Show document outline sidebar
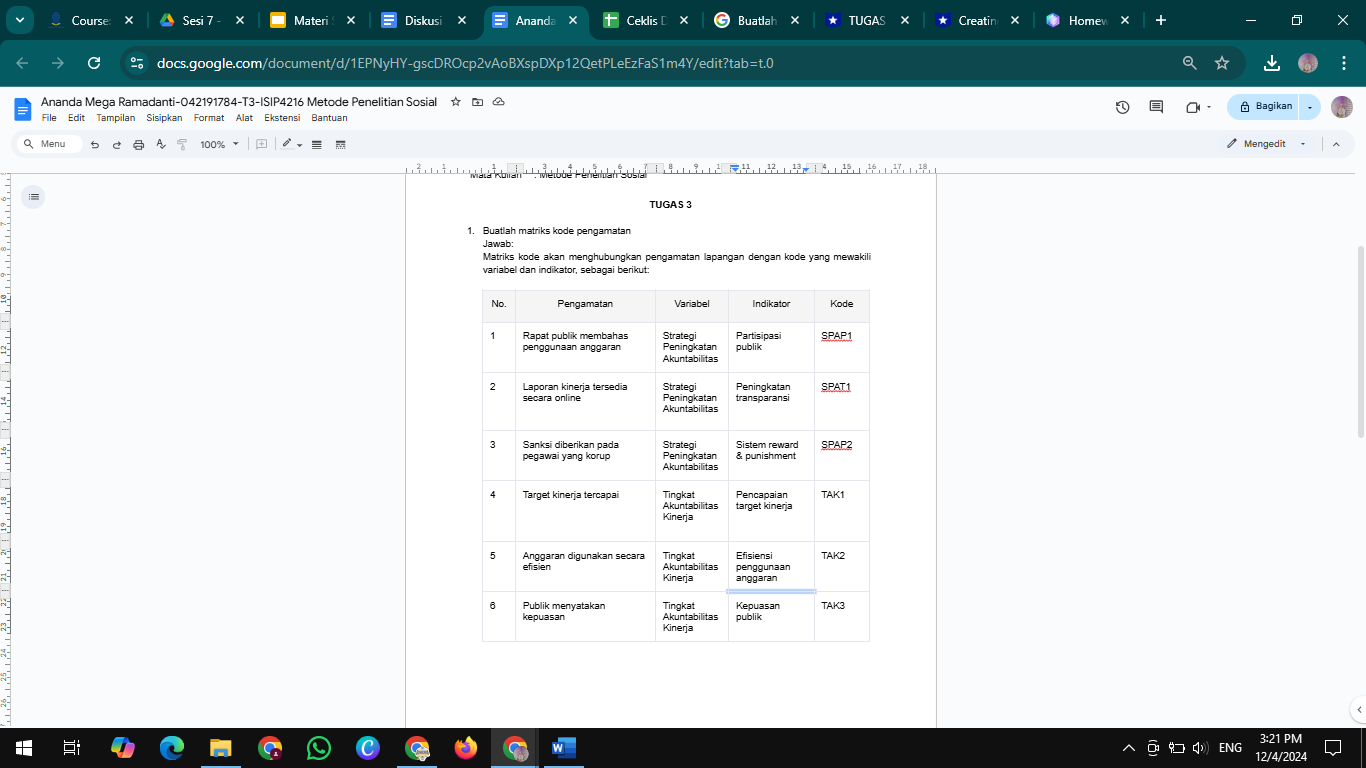 tap(34, 197)
